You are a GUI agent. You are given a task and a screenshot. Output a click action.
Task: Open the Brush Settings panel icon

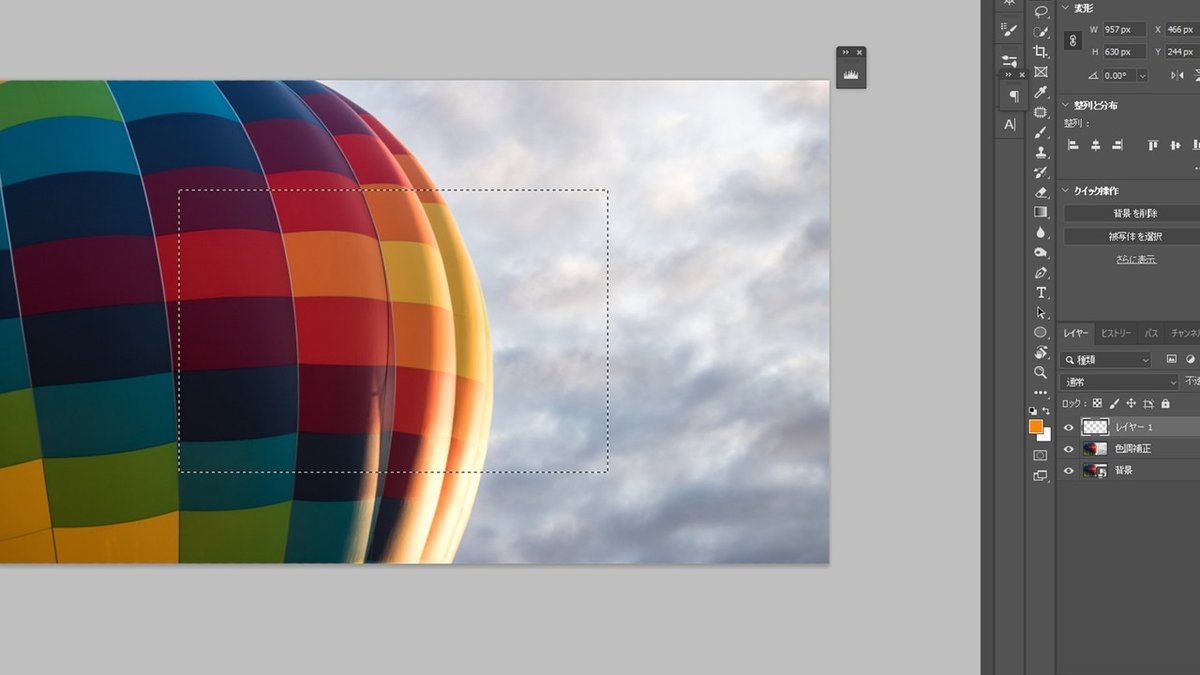click(x=1010, y=30)
